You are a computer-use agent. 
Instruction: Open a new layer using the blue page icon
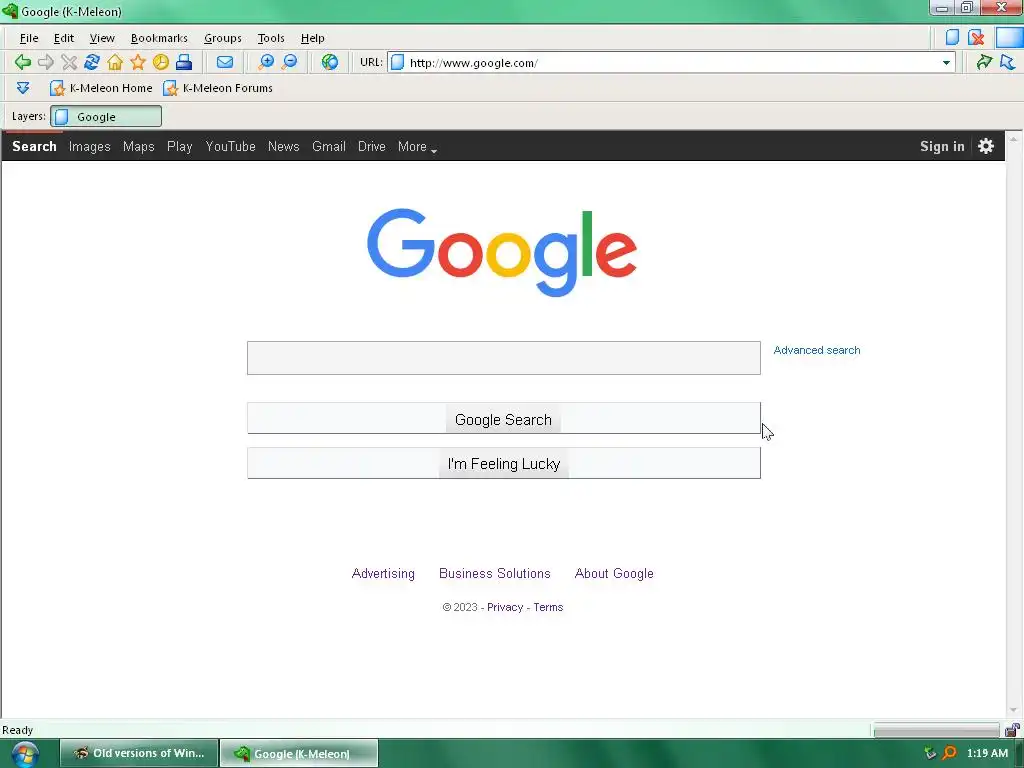[x=952, y=37]
